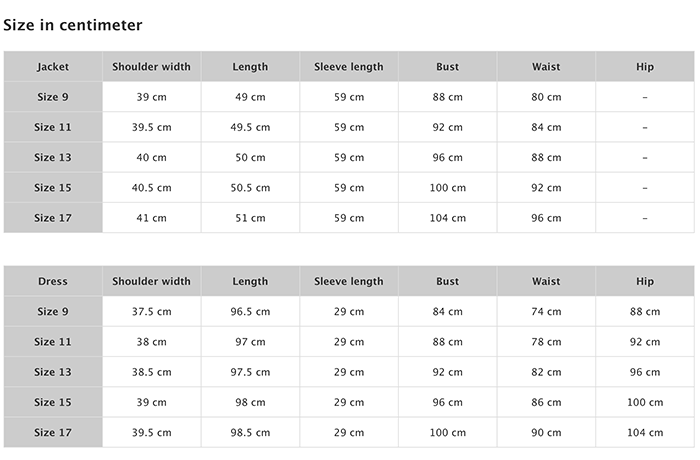Select the Dress Waist column header

tap(546, 281)
